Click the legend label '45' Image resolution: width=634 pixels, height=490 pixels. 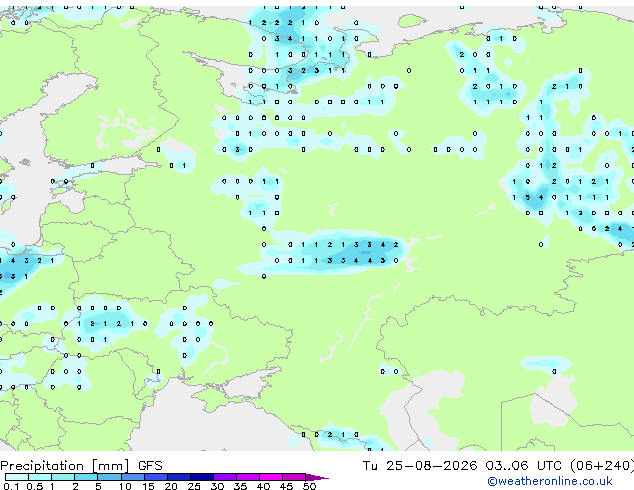tap(286, 486)
